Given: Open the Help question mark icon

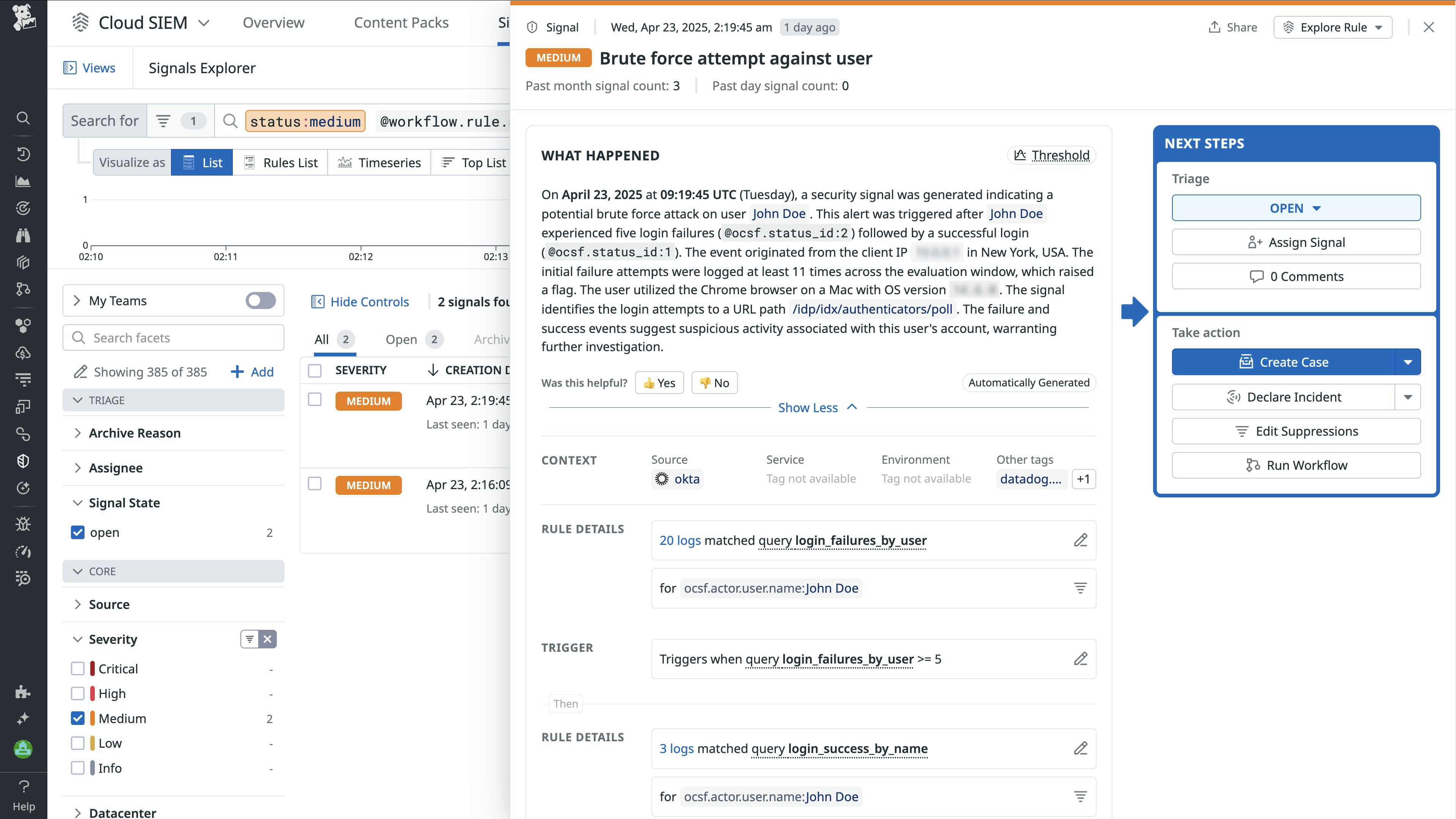Looking at the screenshot, I should (x=23, y=786).
